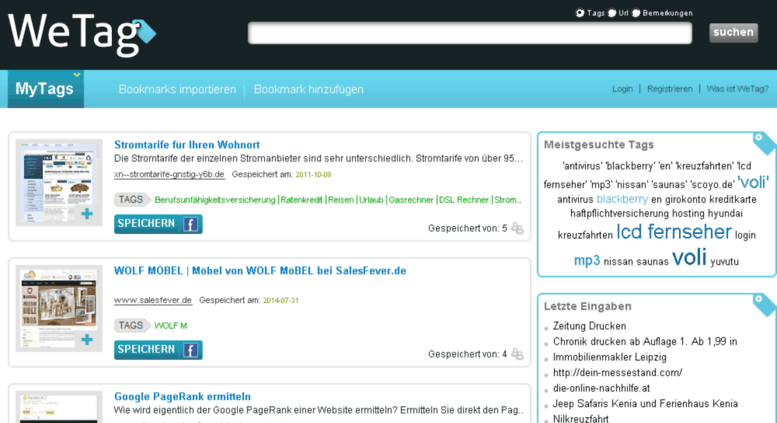Open Berufsunfähigkeitsversicherung tag
The height and width of the screenshot is (423, 777).
click(x=215, y=200)
